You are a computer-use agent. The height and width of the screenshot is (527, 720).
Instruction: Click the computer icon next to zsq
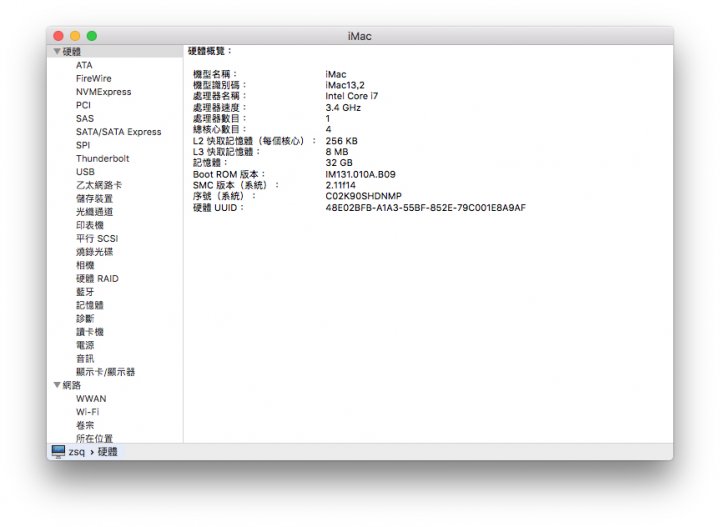(58, 451)
